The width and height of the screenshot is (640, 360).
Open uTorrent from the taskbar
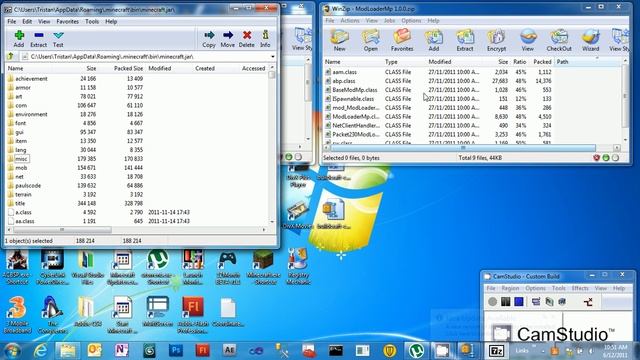coord(416,351)
